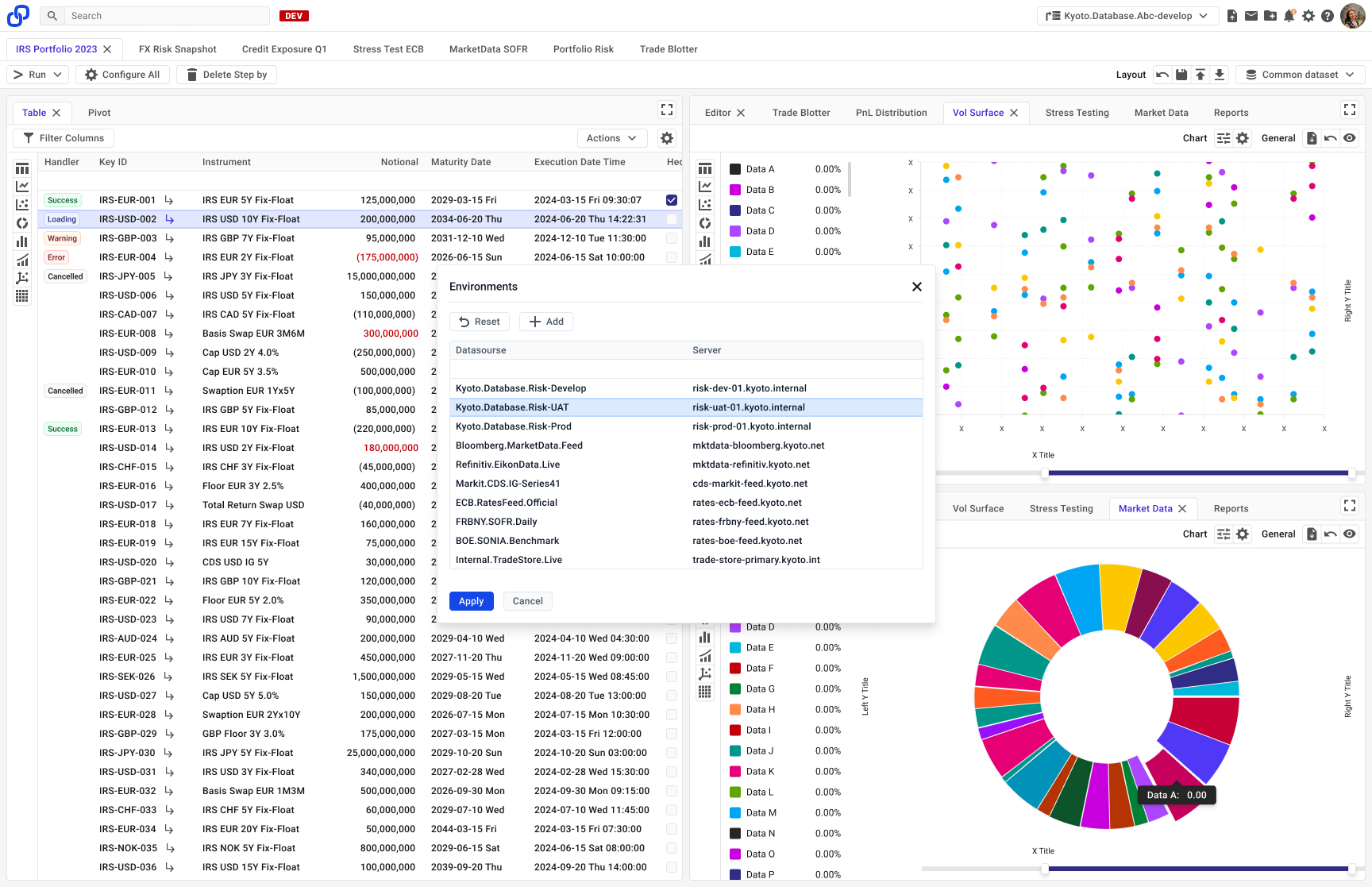Image resolution: width=1372 pixels, height=887 pixels.
Task: Check the checkbox for IRS-USD-036 row
Action: (672, 867)
